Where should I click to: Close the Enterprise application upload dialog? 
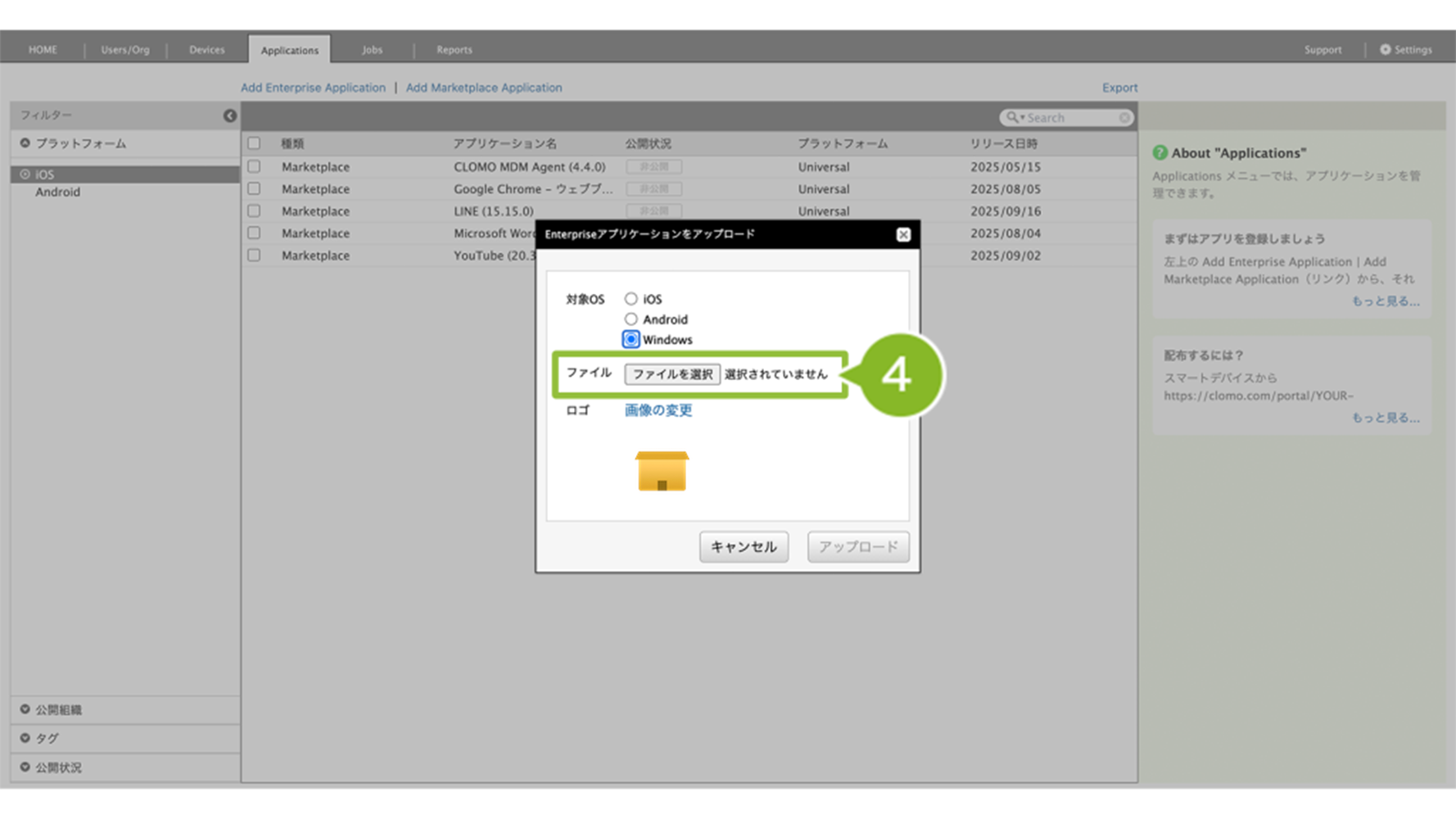902,235
